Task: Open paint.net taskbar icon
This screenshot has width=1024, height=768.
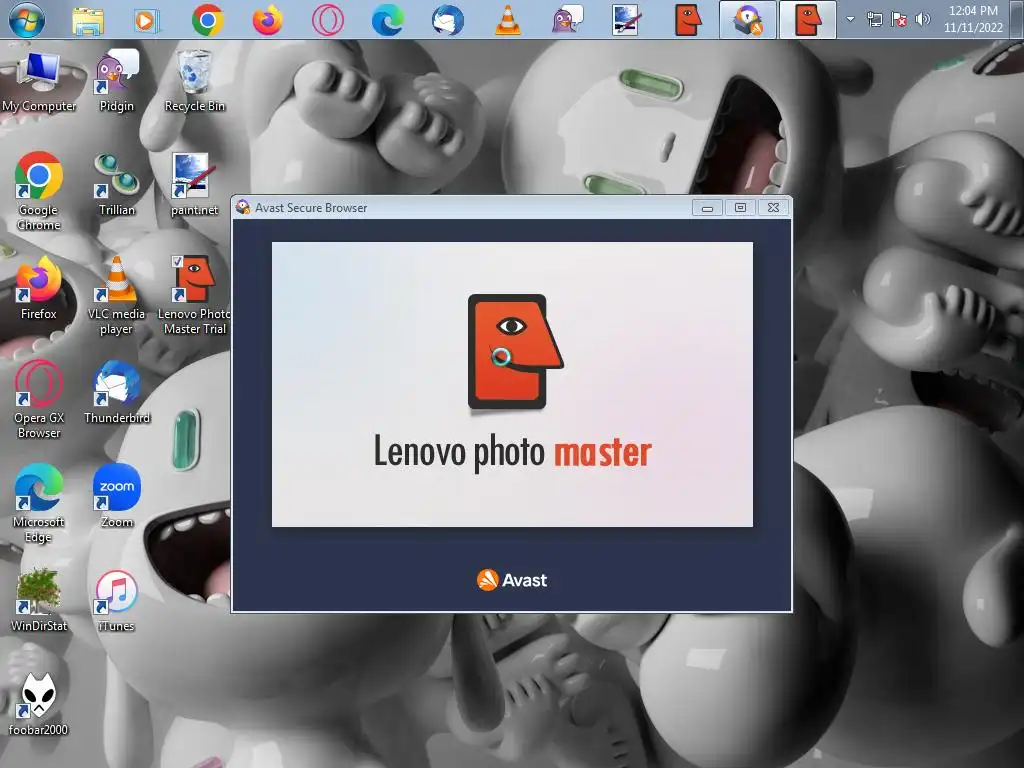Action: click(x=626, y=20)
